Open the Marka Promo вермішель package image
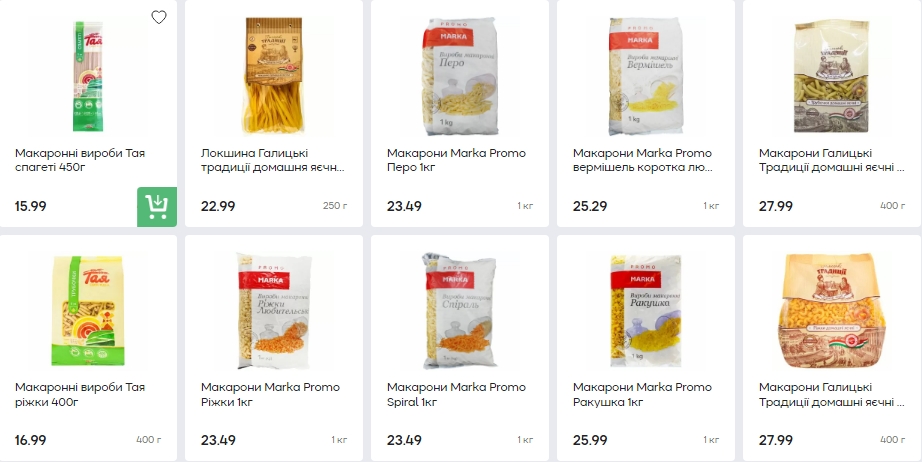The width and height of the screenshot is (922, 462). (x=645, y=76)
